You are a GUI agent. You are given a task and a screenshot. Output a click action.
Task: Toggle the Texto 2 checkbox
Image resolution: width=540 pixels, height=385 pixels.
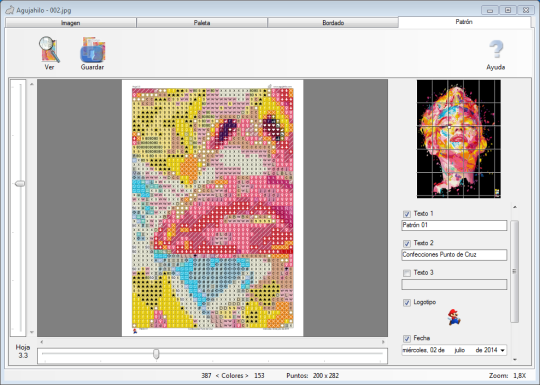point(407,243)
